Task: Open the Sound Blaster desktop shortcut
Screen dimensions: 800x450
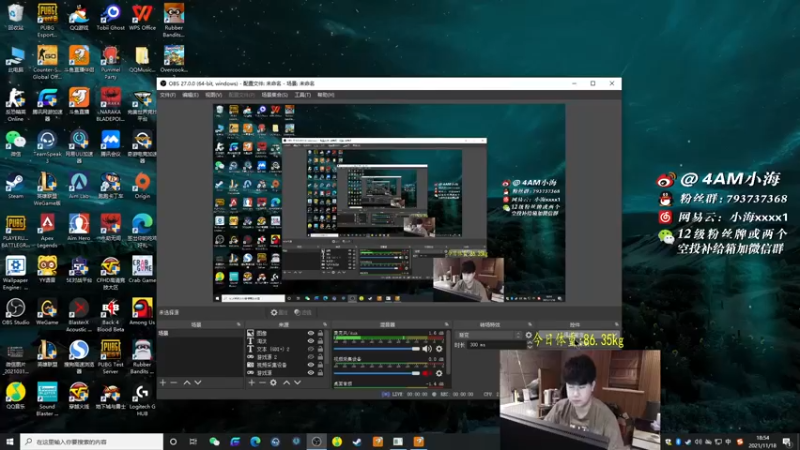Action: pos(47,399)
